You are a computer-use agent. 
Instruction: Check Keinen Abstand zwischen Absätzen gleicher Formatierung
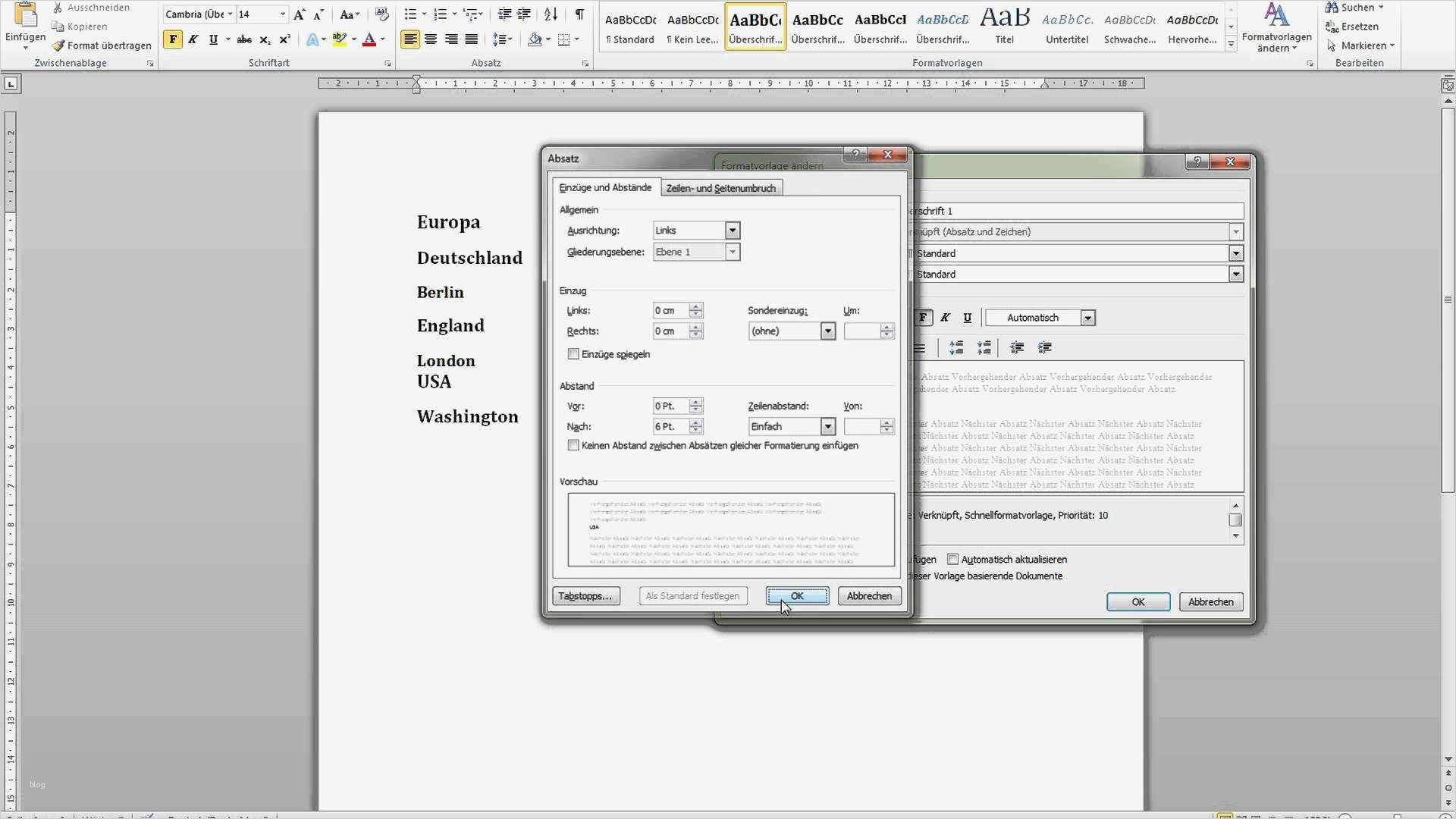pos(573,445)
